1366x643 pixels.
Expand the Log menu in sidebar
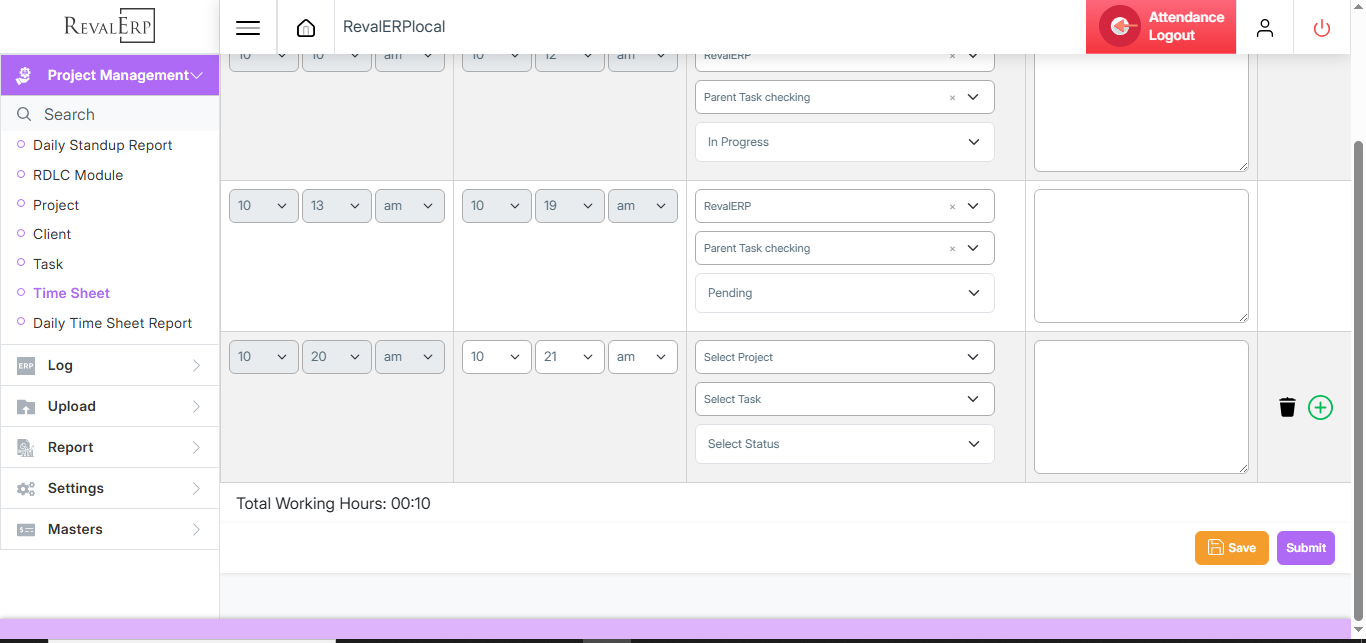point(110,365)
